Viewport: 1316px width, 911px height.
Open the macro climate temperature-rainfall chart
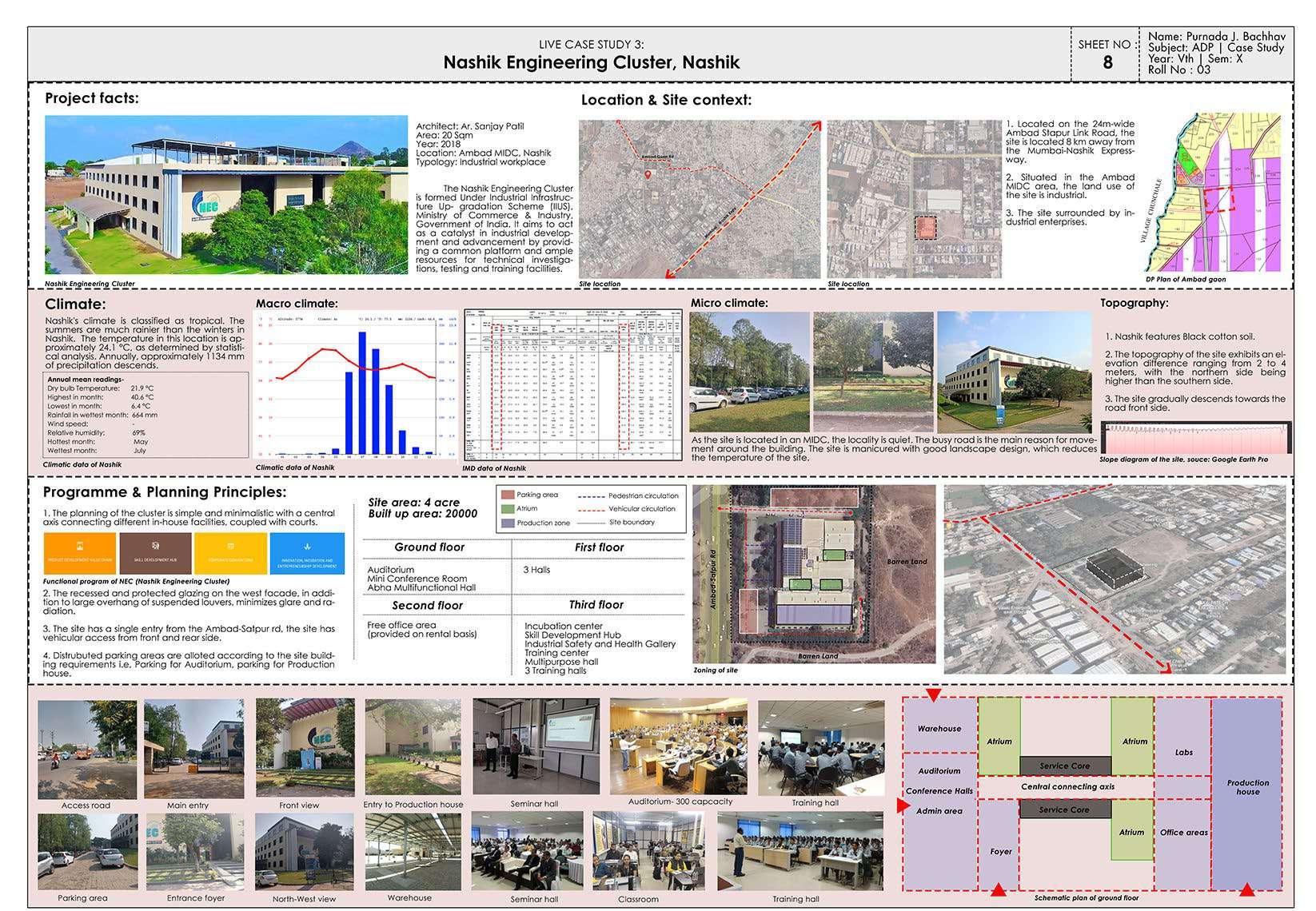(357, 386)
